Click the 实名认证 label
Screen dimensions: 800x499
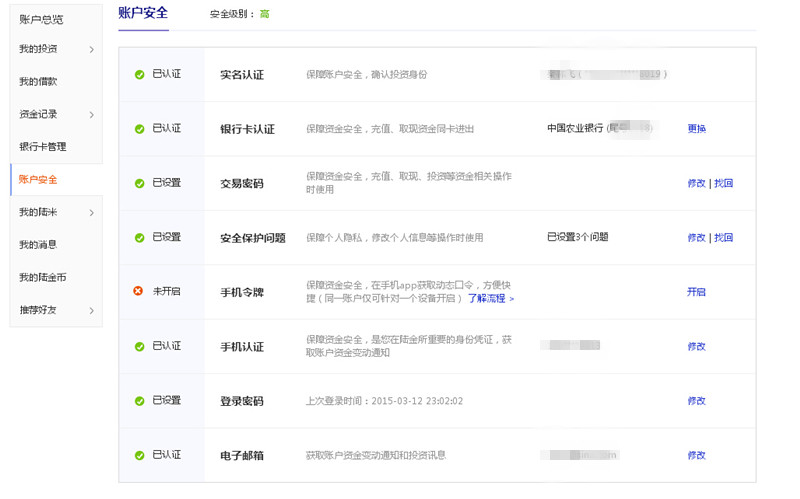[x=242, y=75]
